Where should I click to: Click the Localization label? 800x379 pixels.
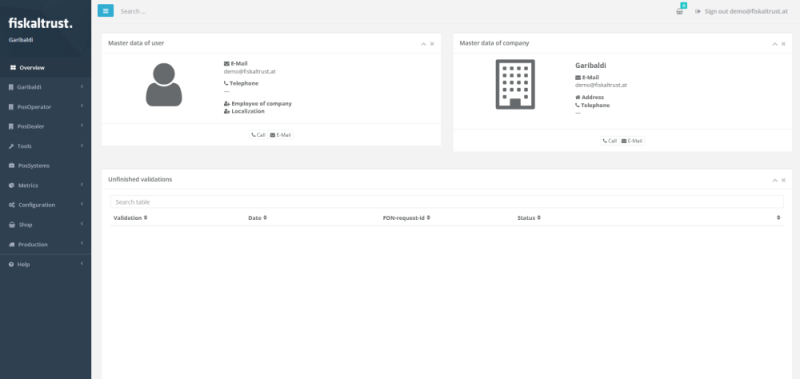tap(248, 111)
